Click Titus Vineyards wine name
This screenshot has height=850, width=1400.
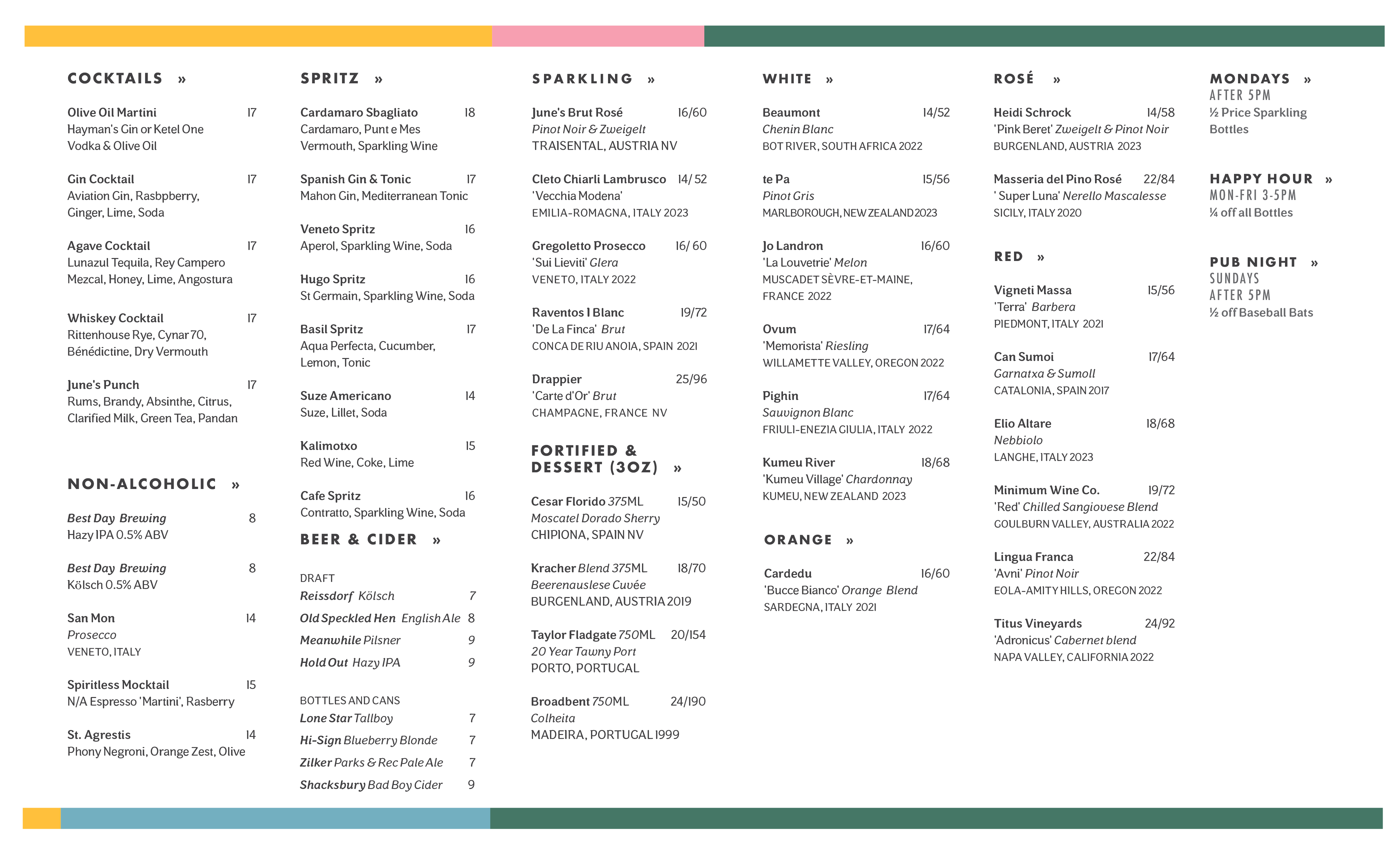pos(1037,623)
